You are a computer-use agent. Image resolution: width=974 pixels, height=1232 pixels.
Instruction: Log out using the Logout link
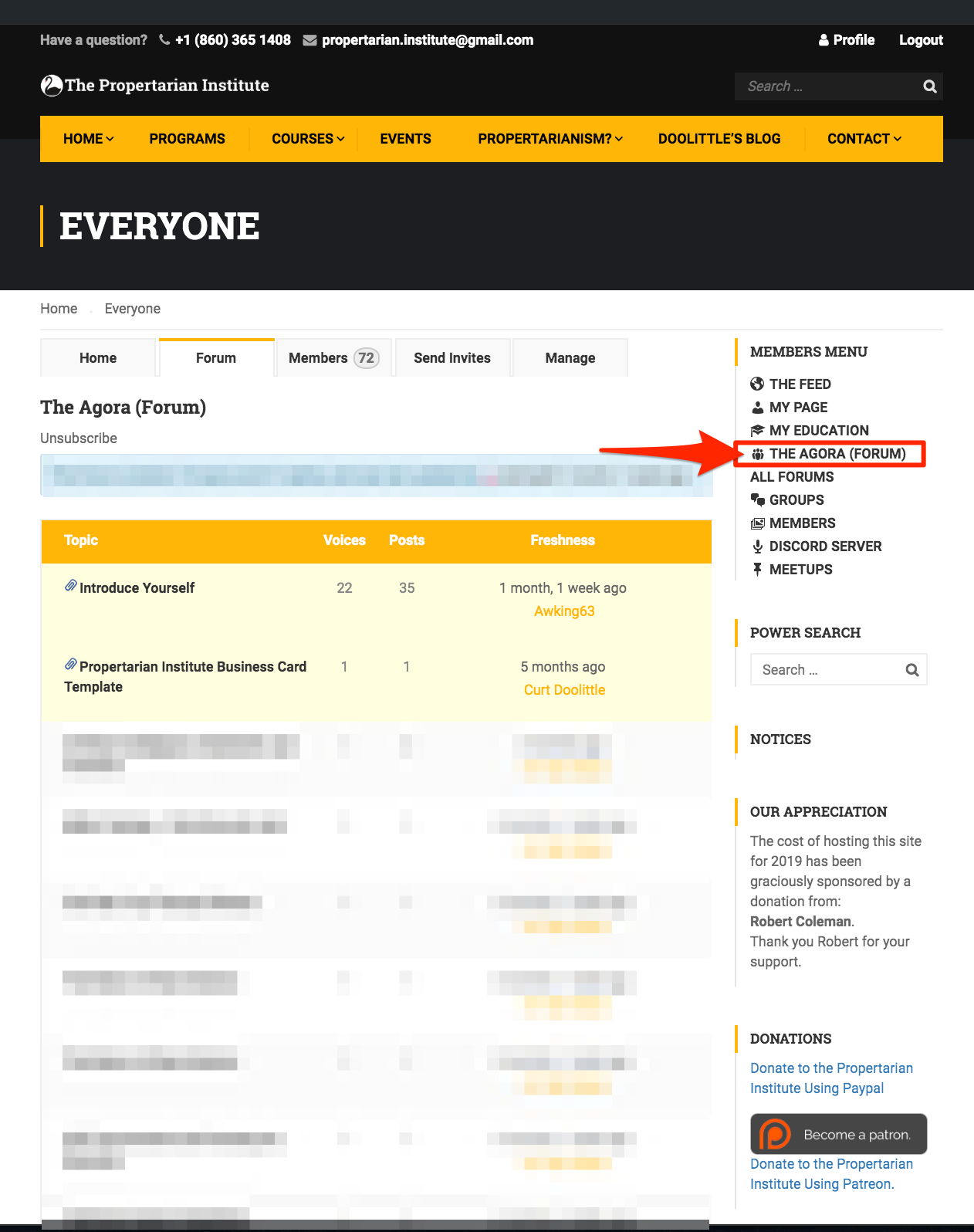tap(921, 40)
